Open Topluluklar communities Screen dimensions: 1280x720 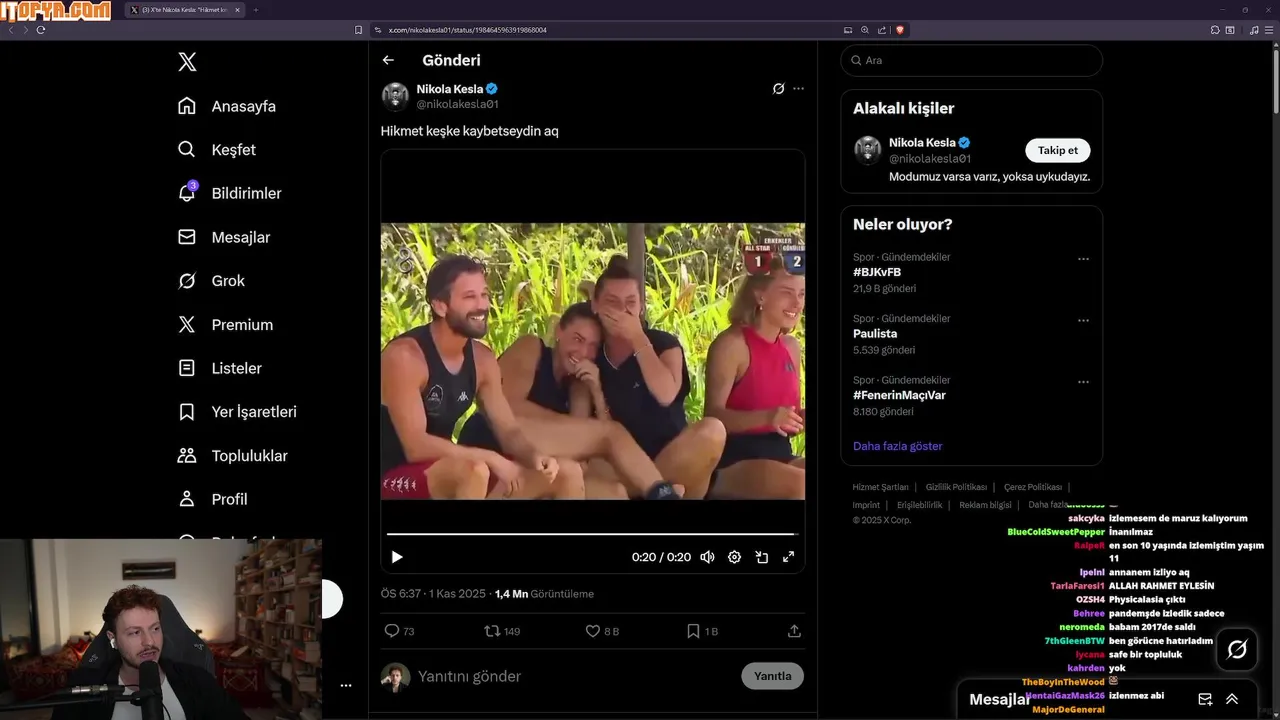(232, 456)
